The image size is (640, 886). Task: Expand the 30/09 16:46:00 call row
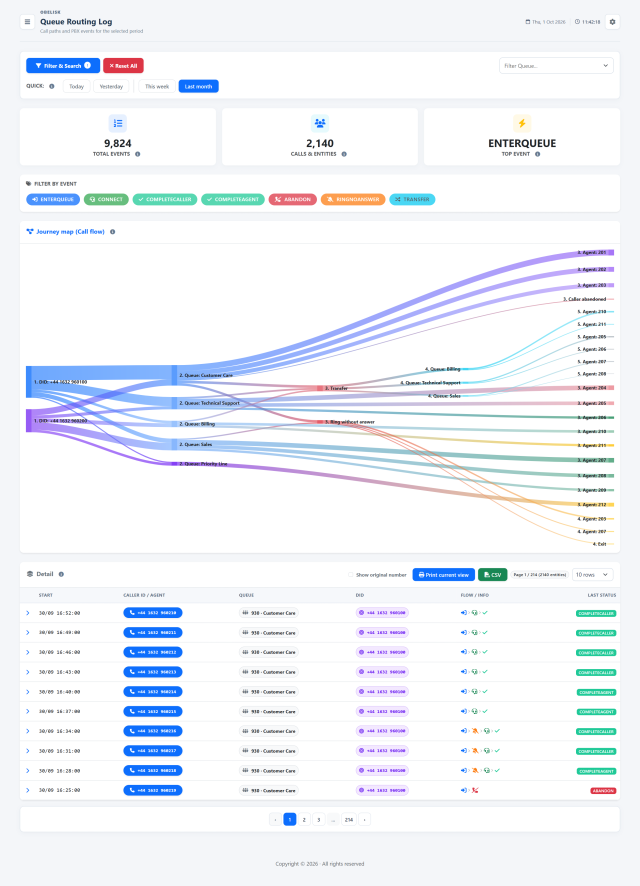pos(28,652)
